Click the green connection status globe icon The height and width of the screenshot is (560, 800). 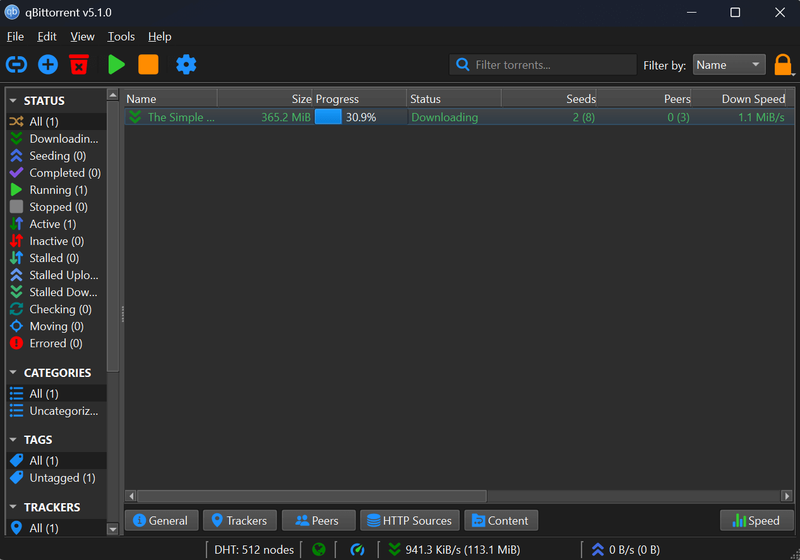point(319,549)
